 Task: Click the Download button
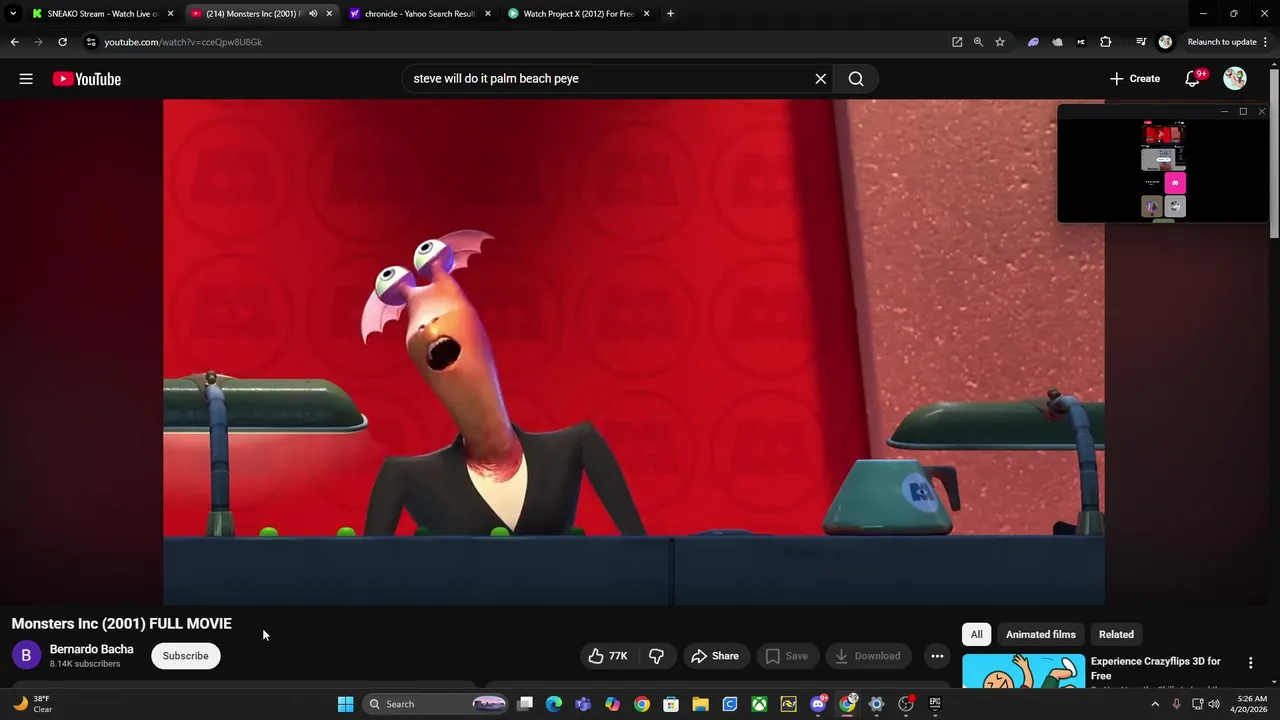coord(868,656)
